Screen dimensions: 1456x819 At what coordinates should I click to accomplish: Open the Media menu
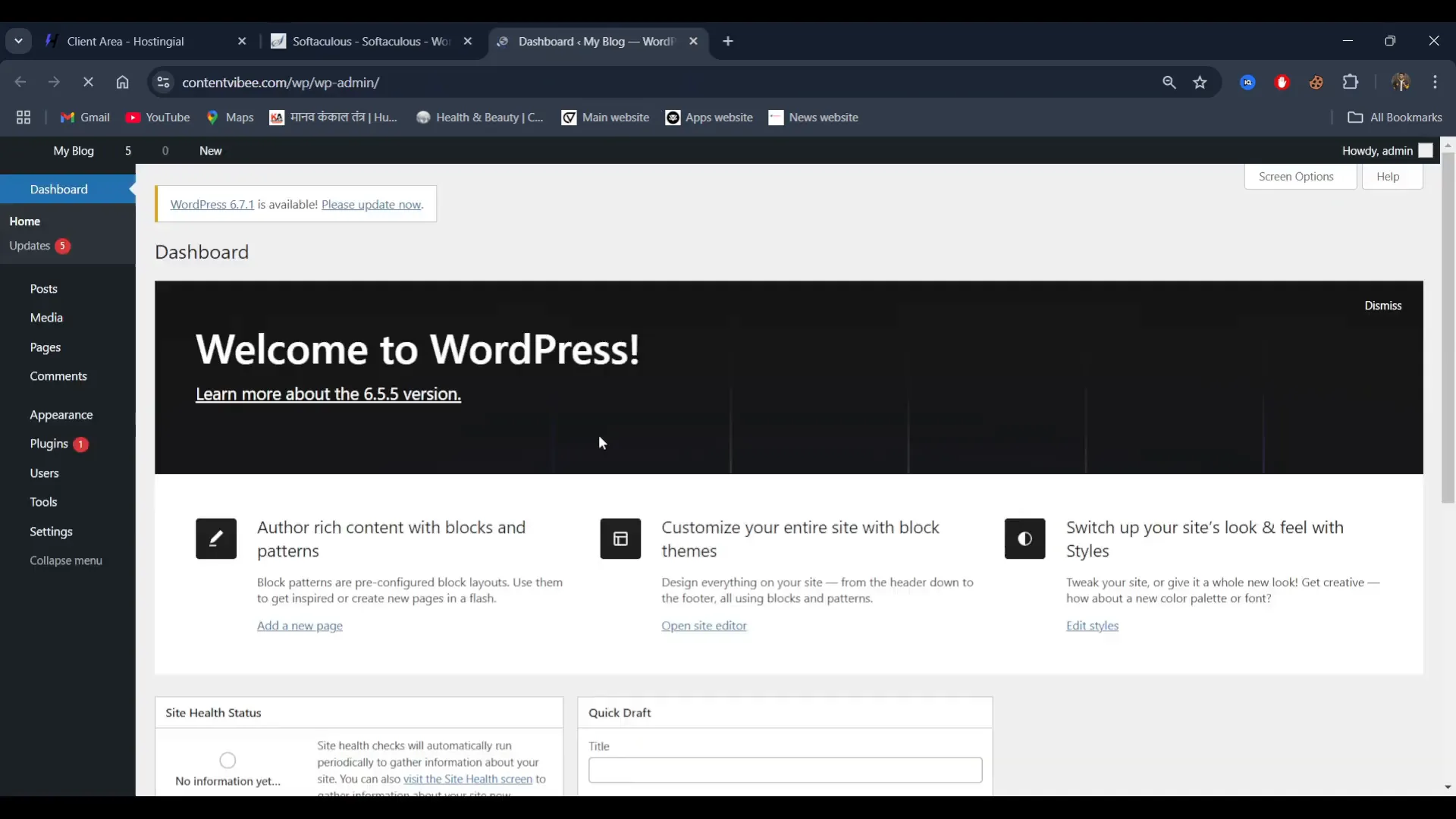[46, 318]
